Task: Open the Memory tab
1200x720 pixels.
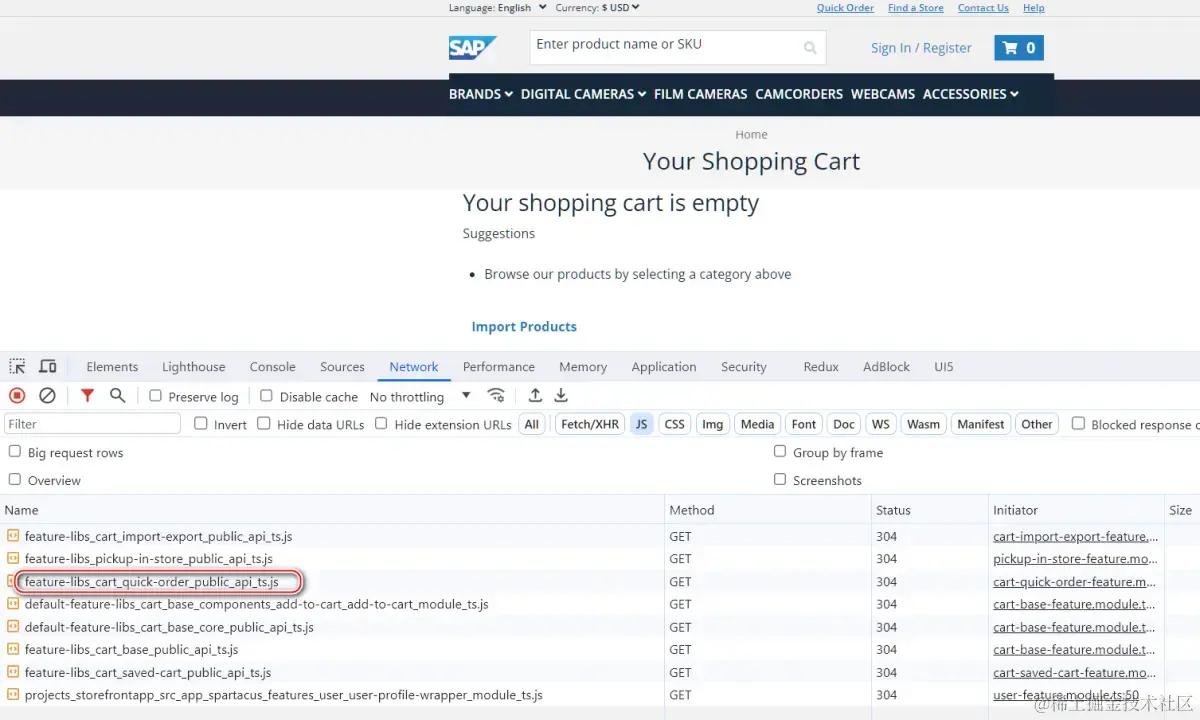Action: click(x=583, y=367)
